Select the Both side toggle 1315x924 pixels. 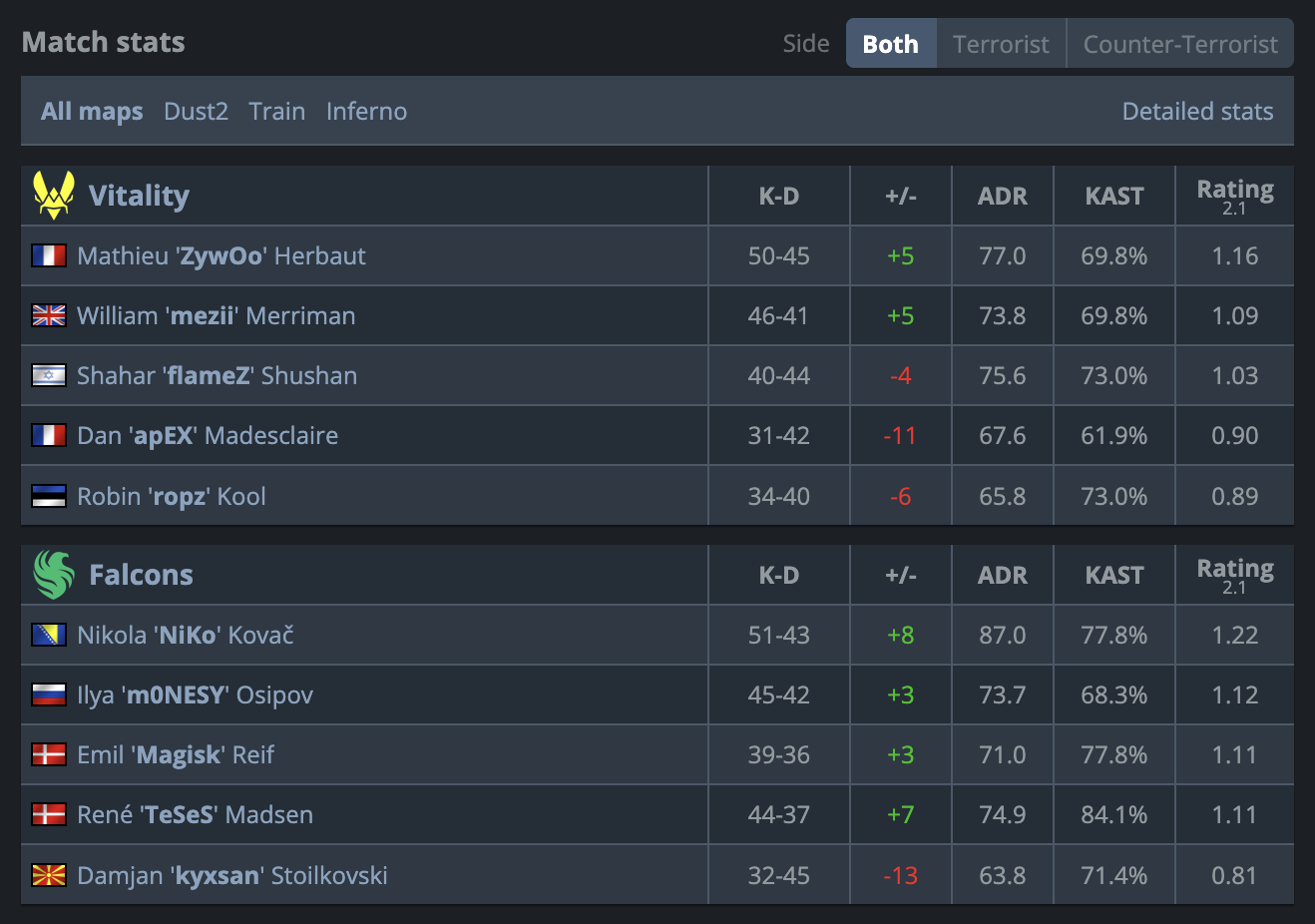(890, 44)
